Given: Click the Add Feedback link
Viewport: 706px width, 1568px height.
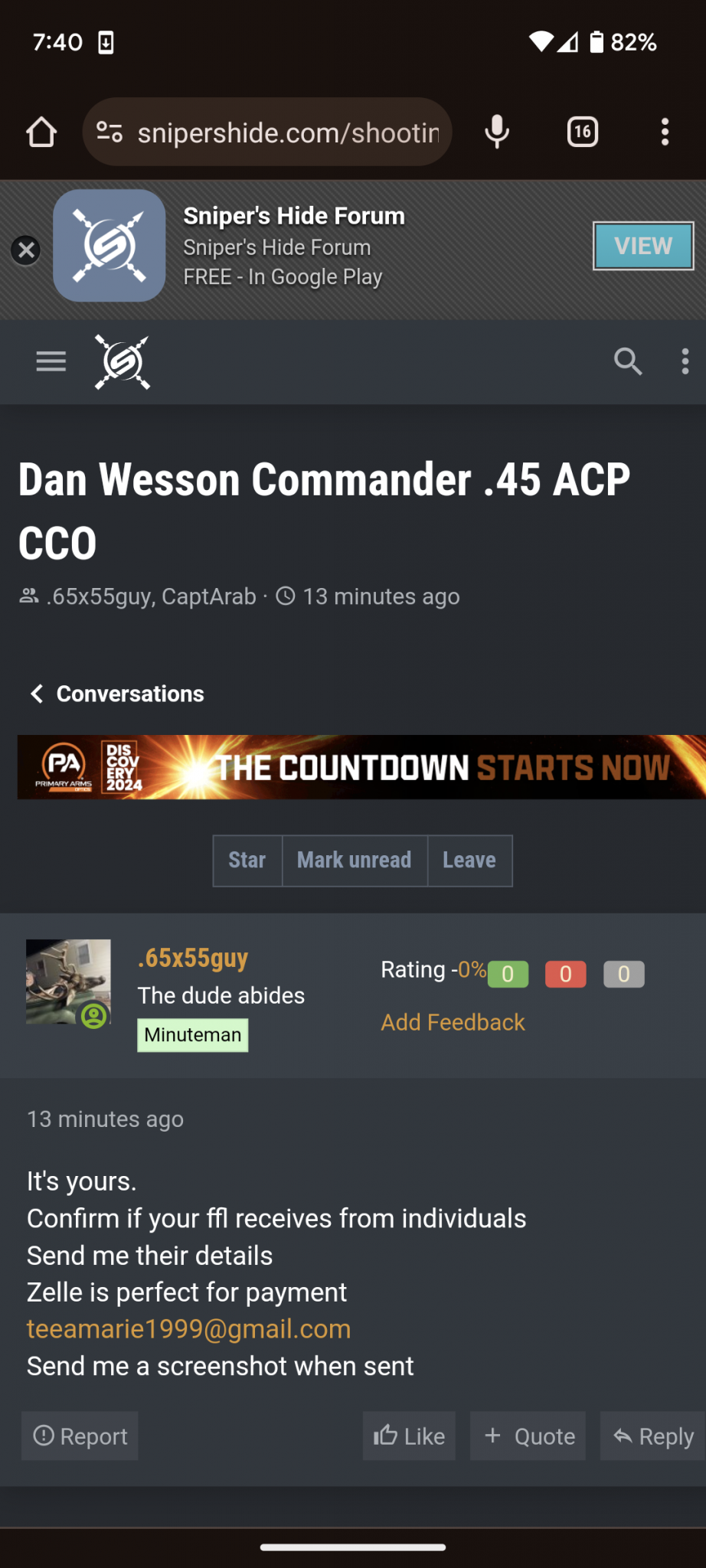Looking at the screenshot, I should pyautogui.click(x=453, y=1022).
